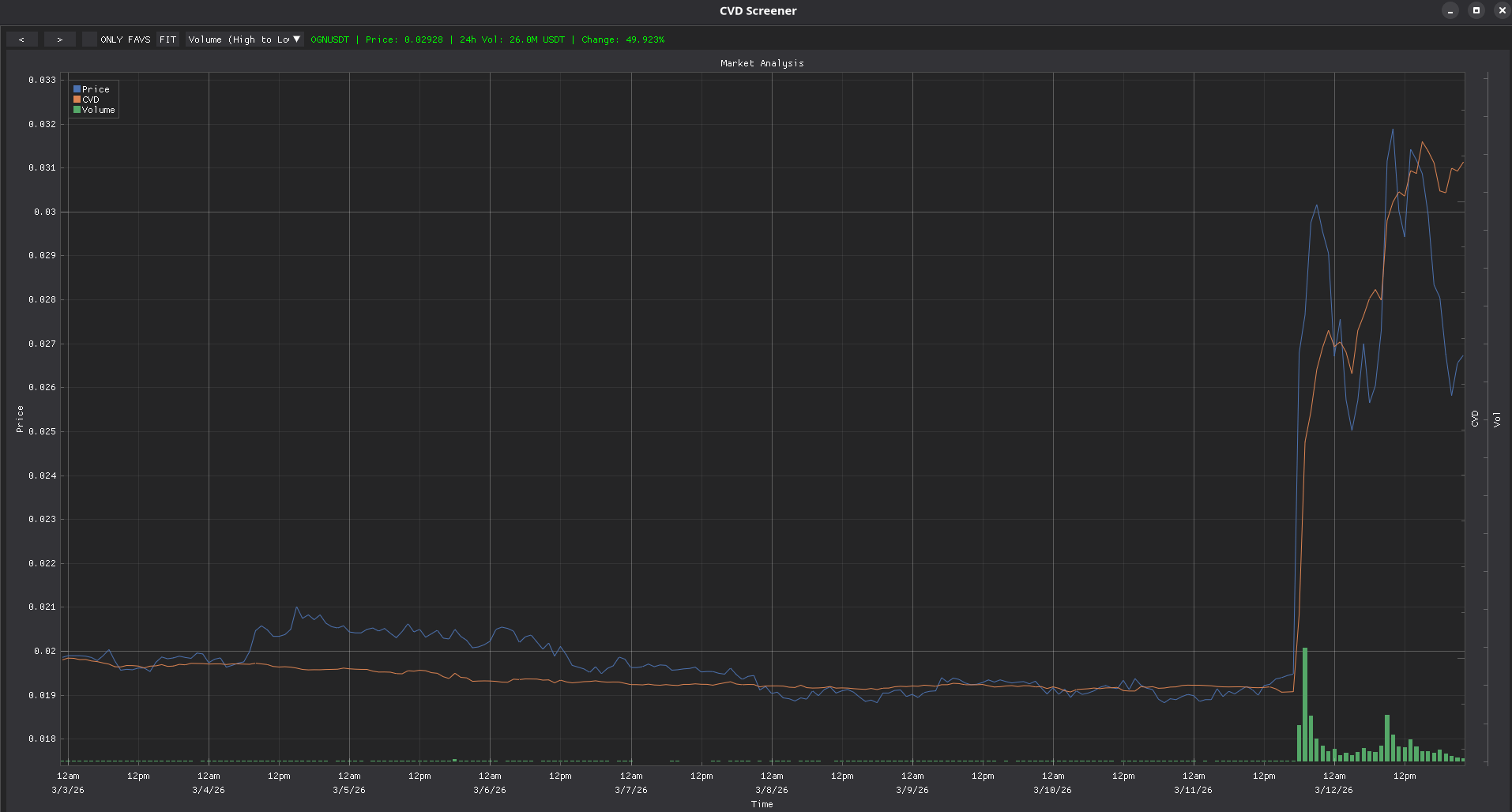Click the 0.03 tick on the price axis
Screen dimensions: 1512x812
pos(44,212)
